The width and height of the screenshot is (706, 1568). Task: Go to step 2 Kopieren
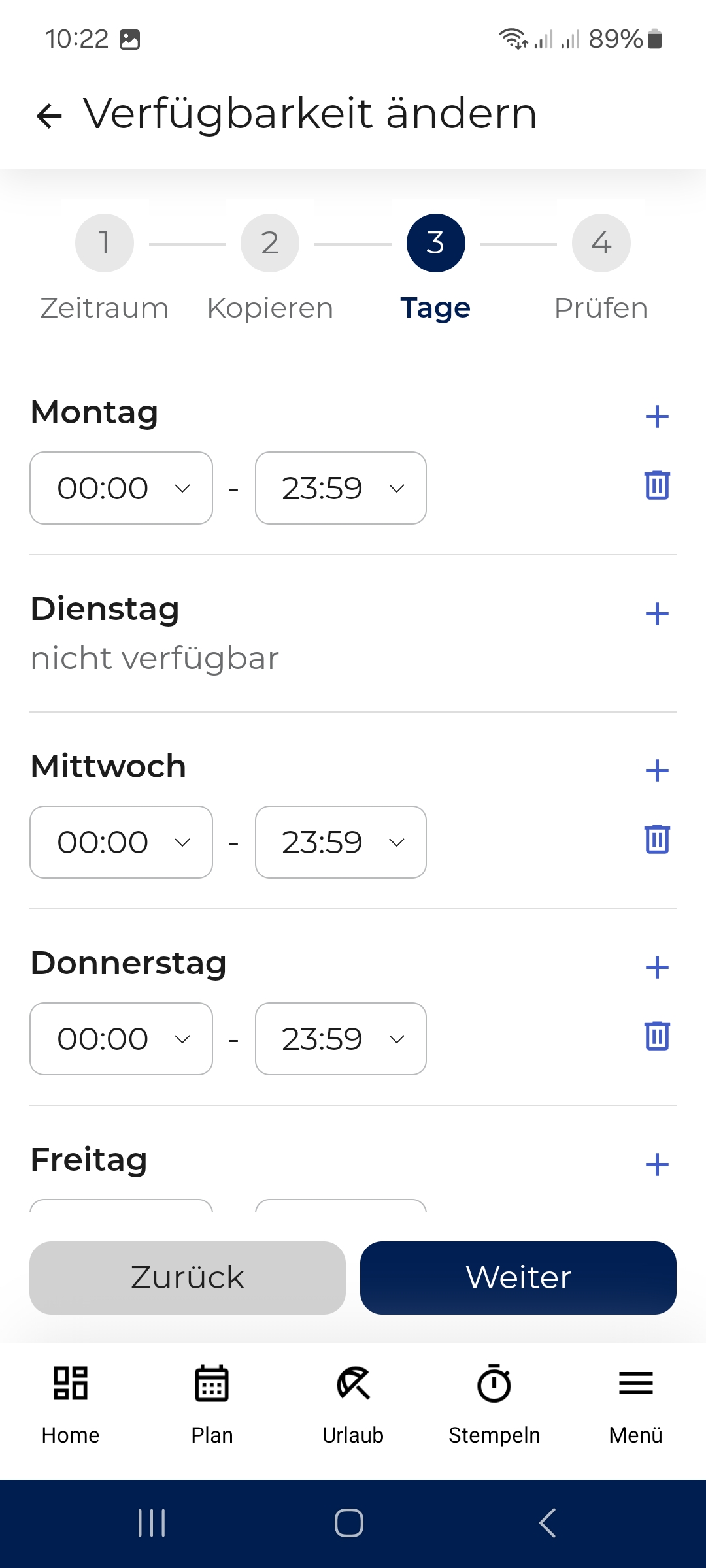[270, 243]
